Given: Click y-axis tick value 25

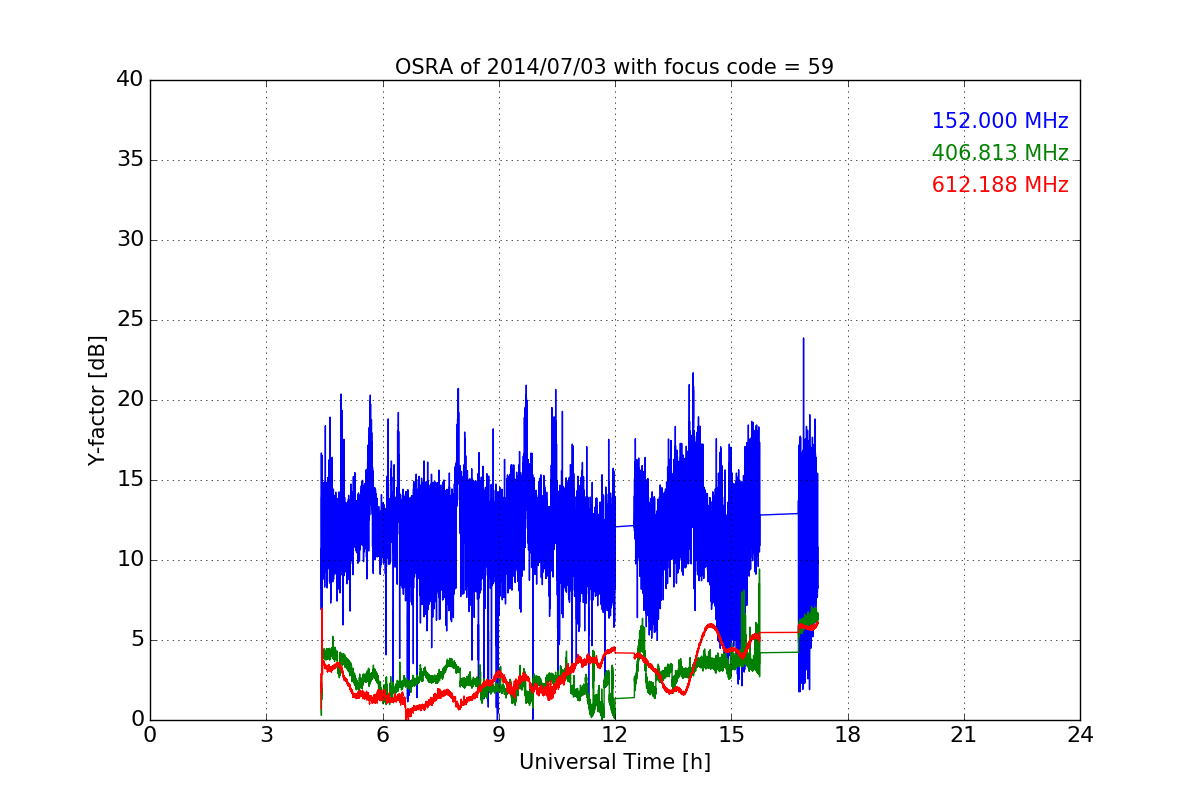Looking at the screenshot, I should [129, 320].
